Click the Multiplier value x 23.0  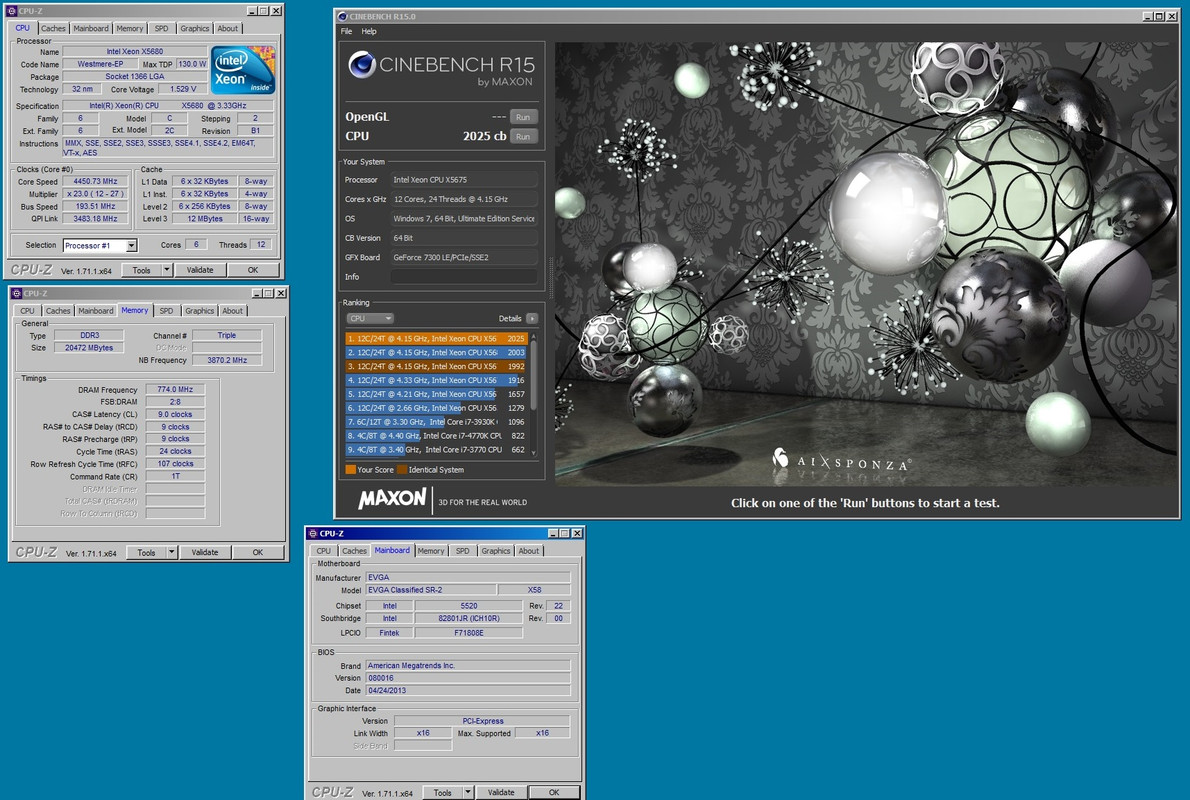click(x=96, y=194)
